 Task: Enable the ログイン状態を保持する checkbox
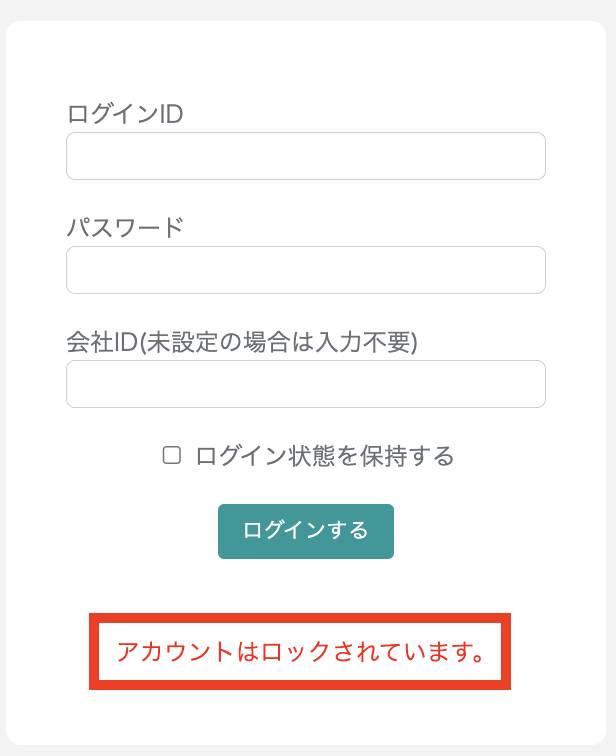172,456
